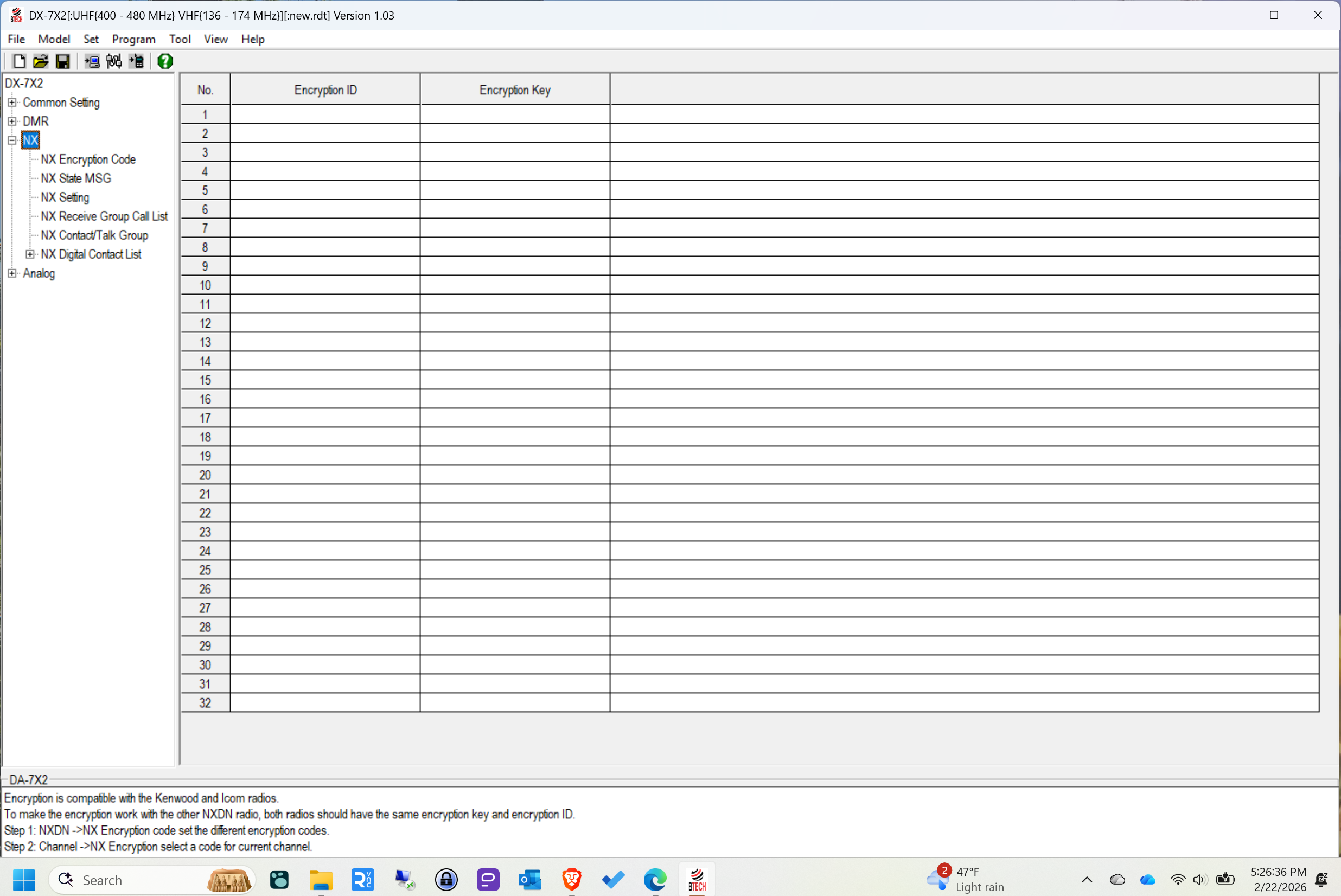Open the Program menu
This screenshot has width=1341, height=896.
point(133,39)
